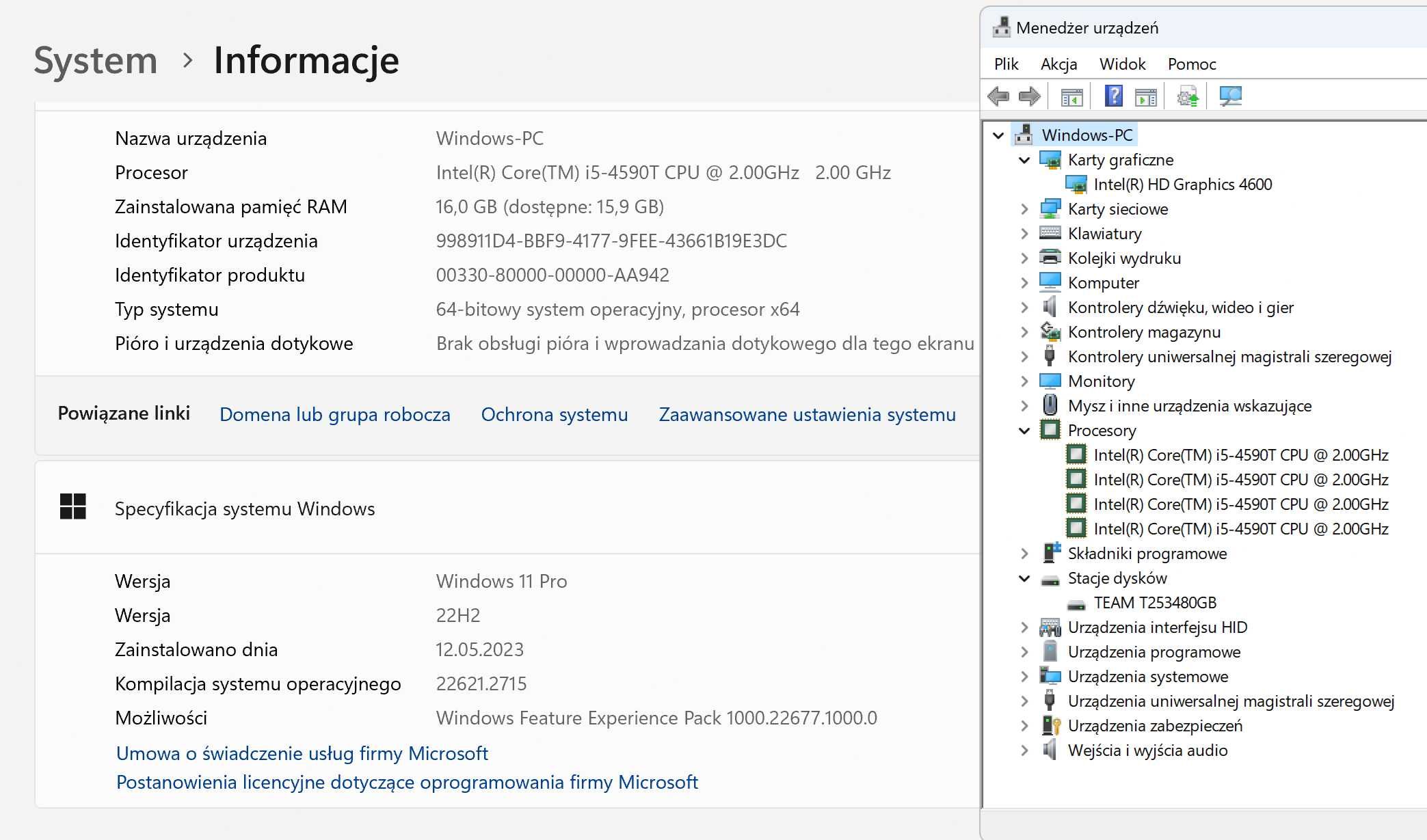Collapse the Stacje dysków category
The height and width of the screenshot is (840, 1427).
coord(1024,578)
